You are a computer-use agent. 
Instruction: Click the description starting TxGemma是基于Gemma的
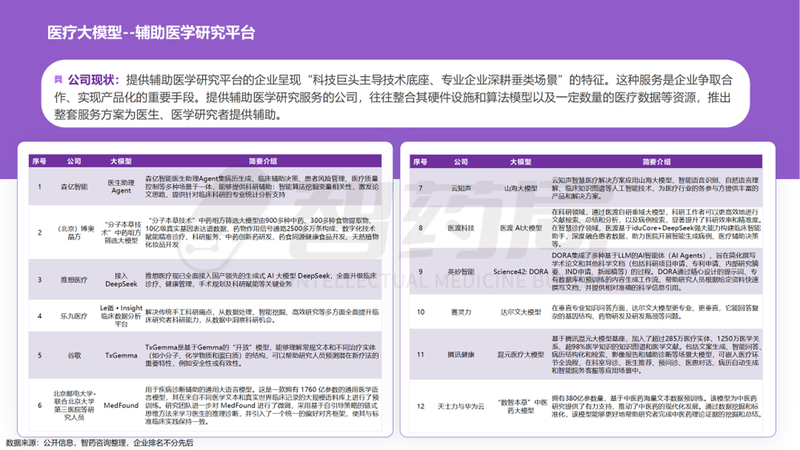(x=262, y=356)
